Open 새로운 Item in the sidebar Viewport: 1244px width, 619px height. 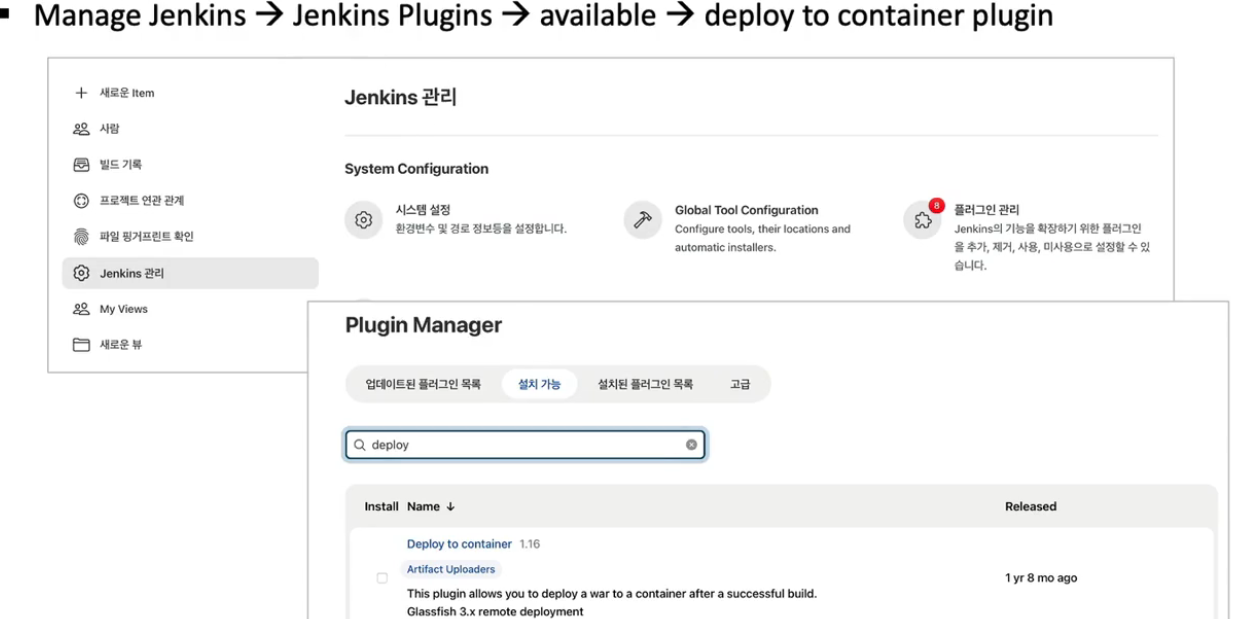pyautogui.click(x=127, y=93)
